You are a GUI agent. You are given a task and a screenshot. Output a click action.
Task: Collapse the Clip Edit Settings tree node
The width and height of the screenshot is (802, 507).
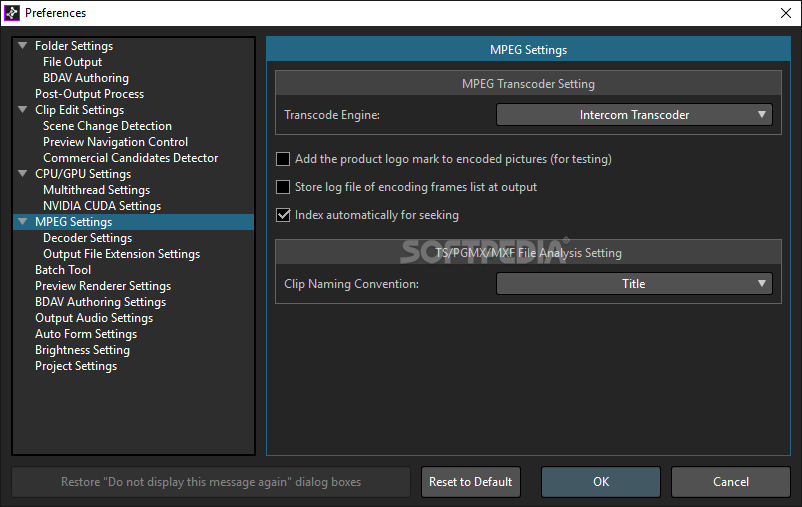[23, 109]
